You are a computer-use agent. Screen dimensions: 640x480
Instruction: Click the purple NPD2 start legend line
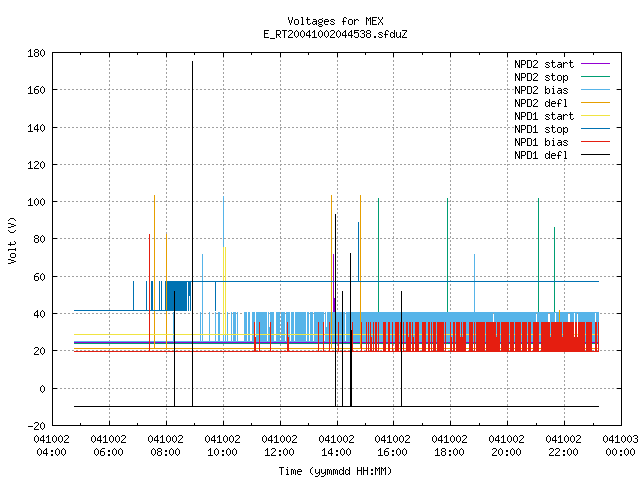(x=595, y=64)
